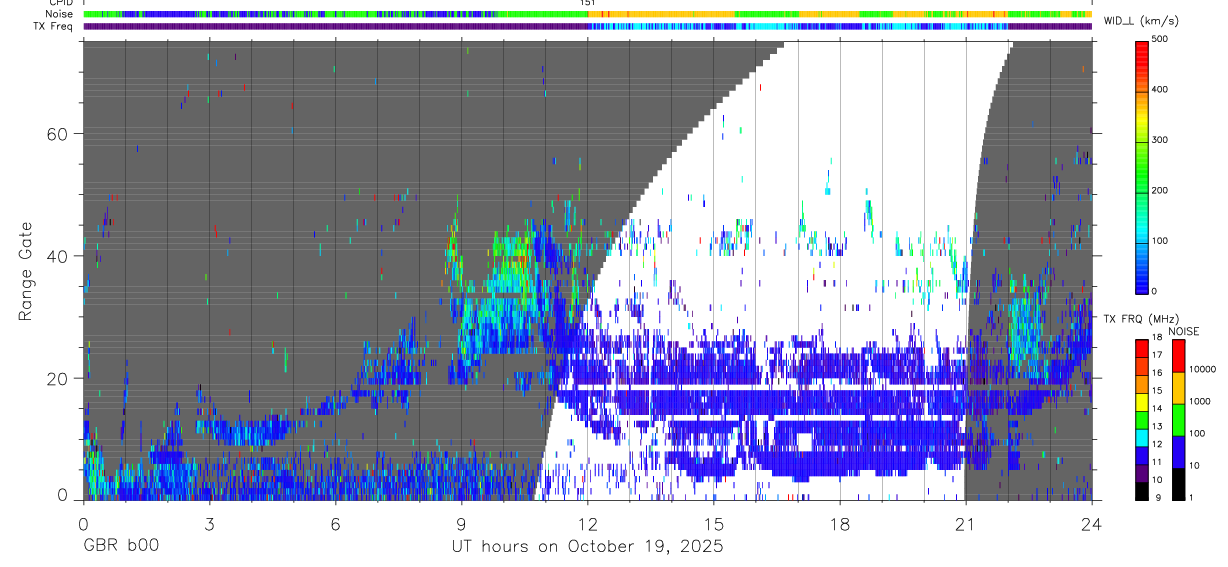Click the 16 tick on TX FRQ legend
1228x567 pixels.
1157,375
